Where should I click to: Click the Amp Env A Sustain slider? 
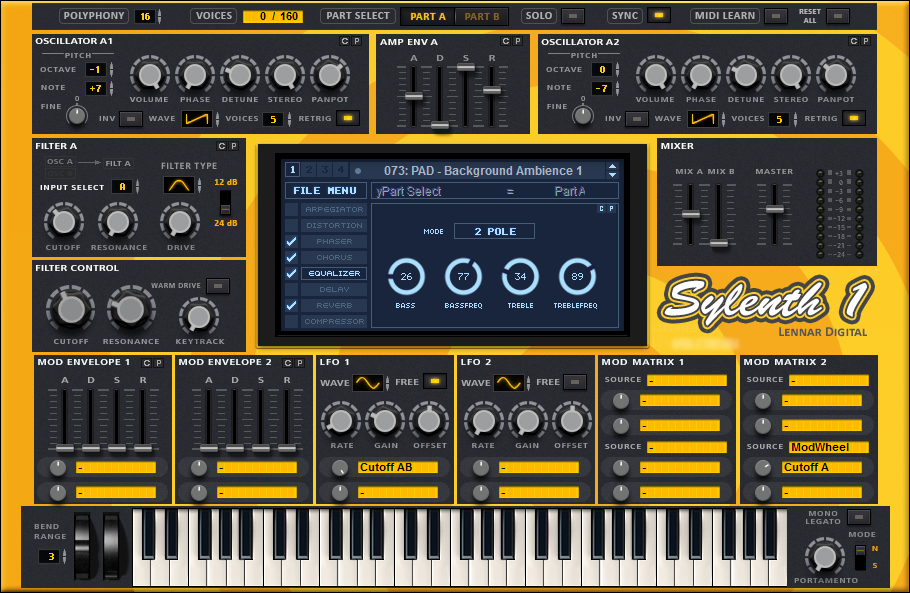(x=465, y=67)
